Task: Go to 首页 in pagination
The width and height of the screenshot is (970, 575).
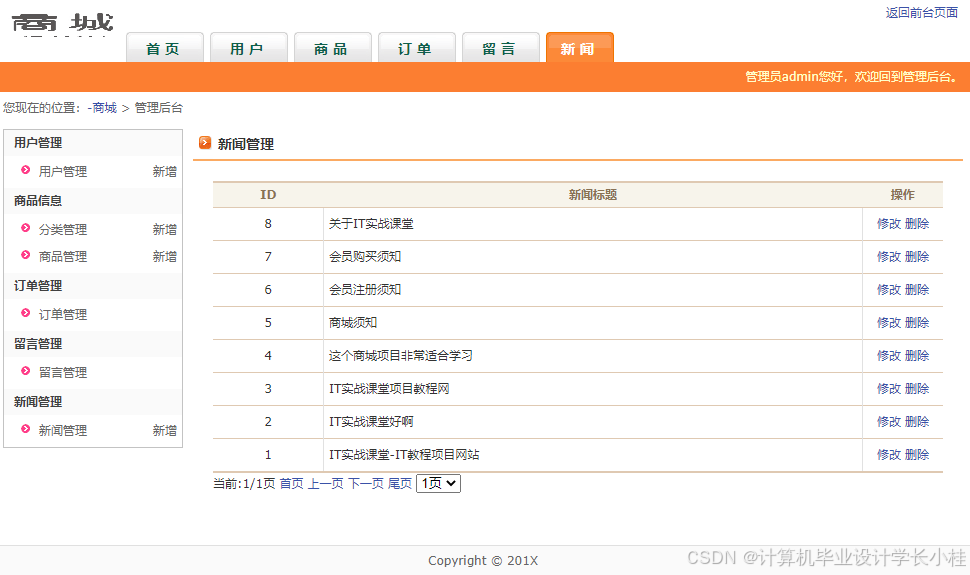Action: click(x=291, y=483)
